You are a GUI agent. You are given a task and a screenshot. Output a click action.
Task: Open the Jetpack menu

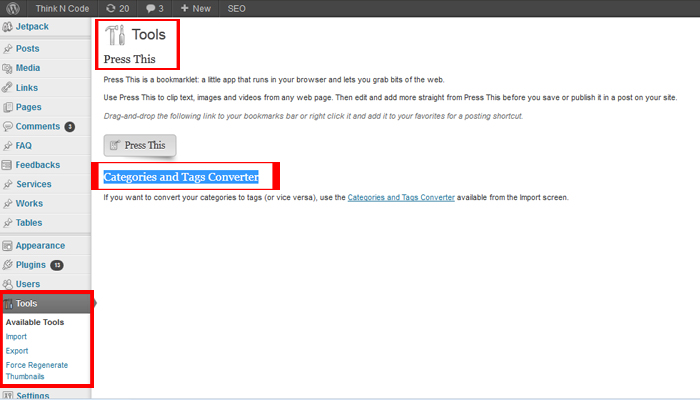[x=32, y=26]
